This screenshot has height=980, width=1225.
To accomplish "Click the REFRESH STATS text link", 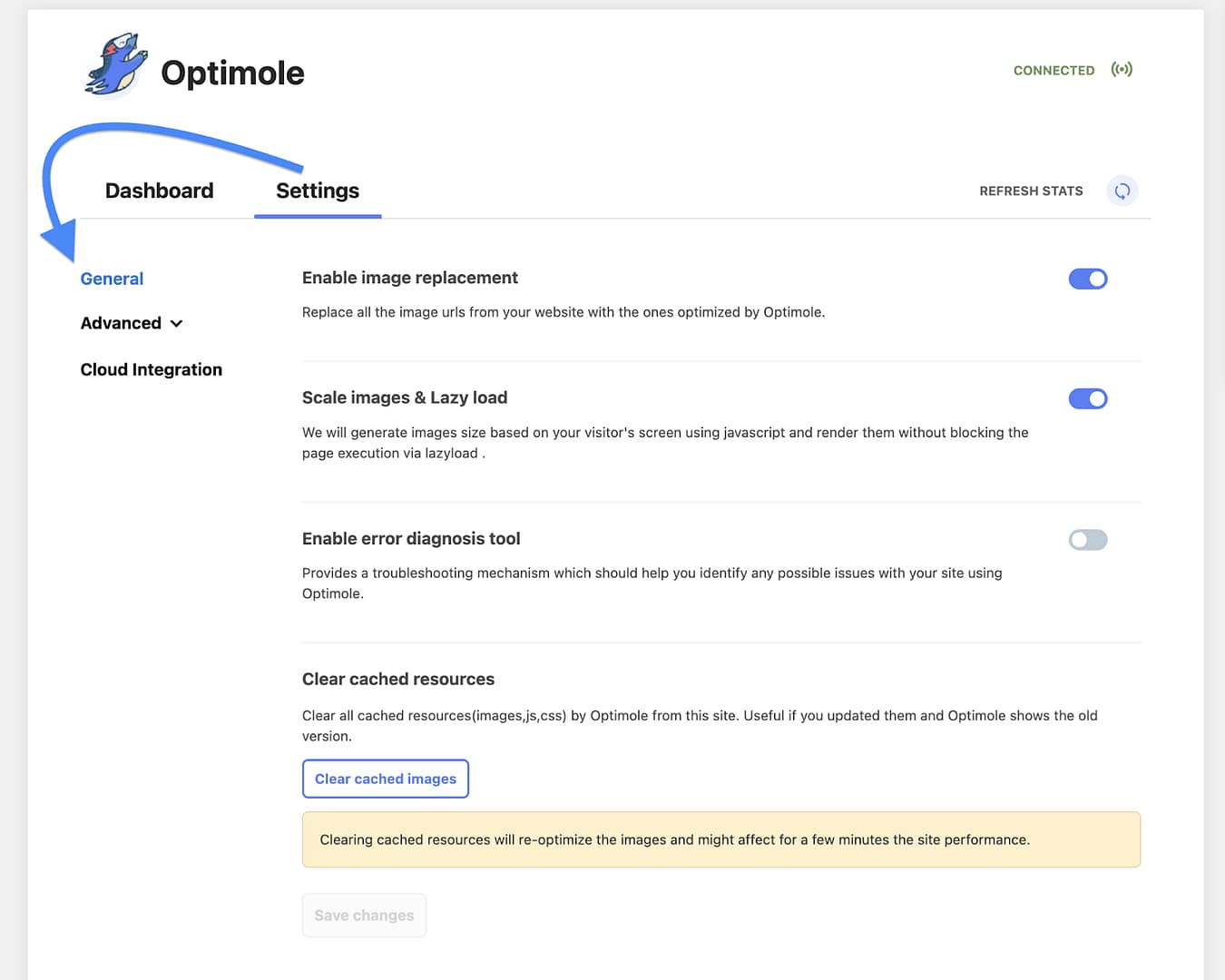I will (x=1031, y=191).
